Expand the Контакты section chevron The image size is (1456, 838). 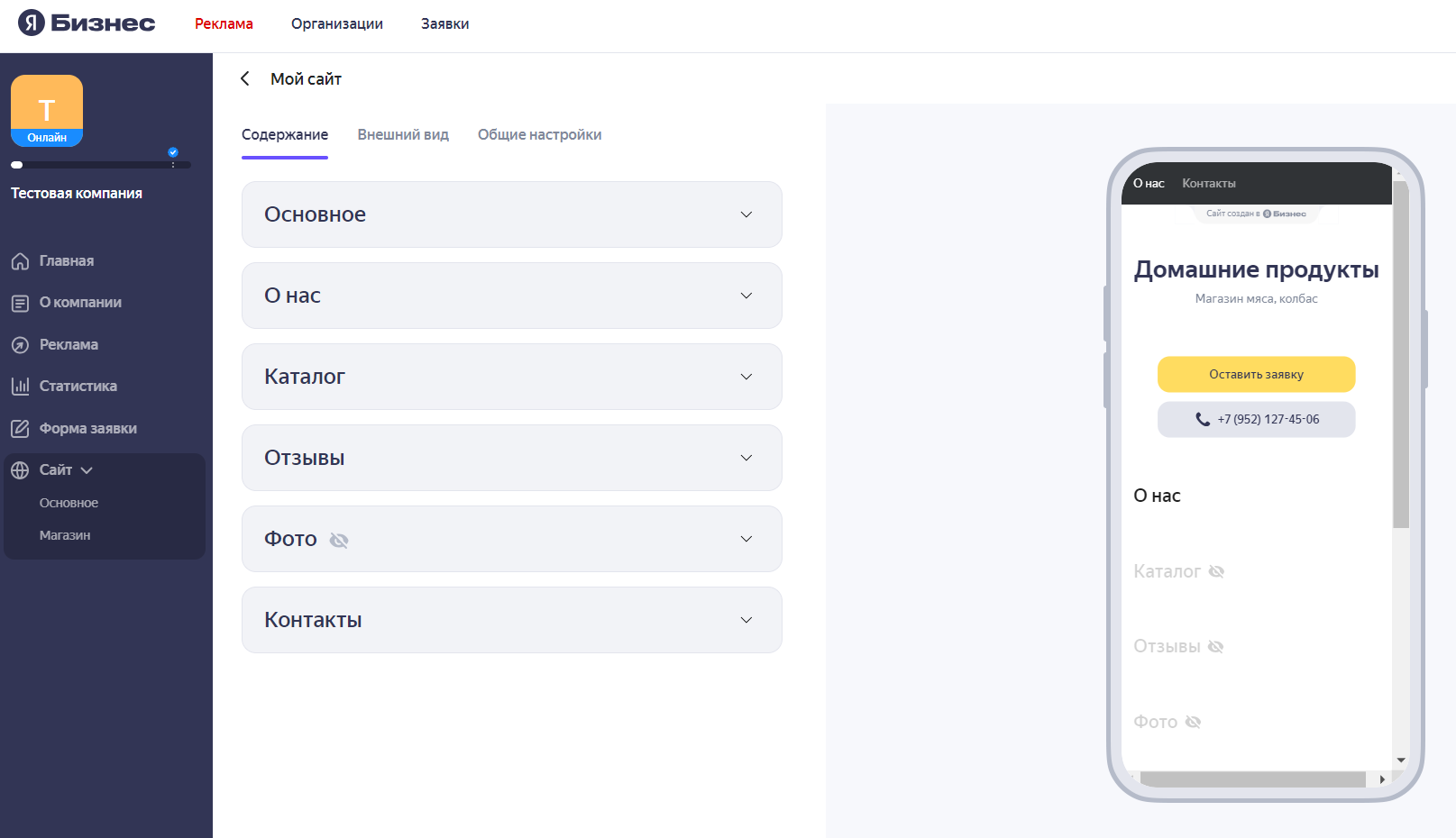pyautogui.click(x=746, y=620)
